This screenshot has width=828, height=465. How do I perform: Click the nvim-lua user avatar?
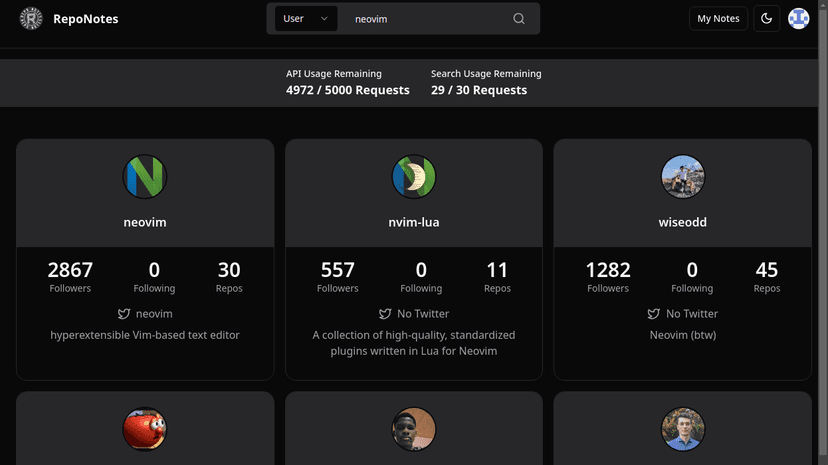coord(413,176)
